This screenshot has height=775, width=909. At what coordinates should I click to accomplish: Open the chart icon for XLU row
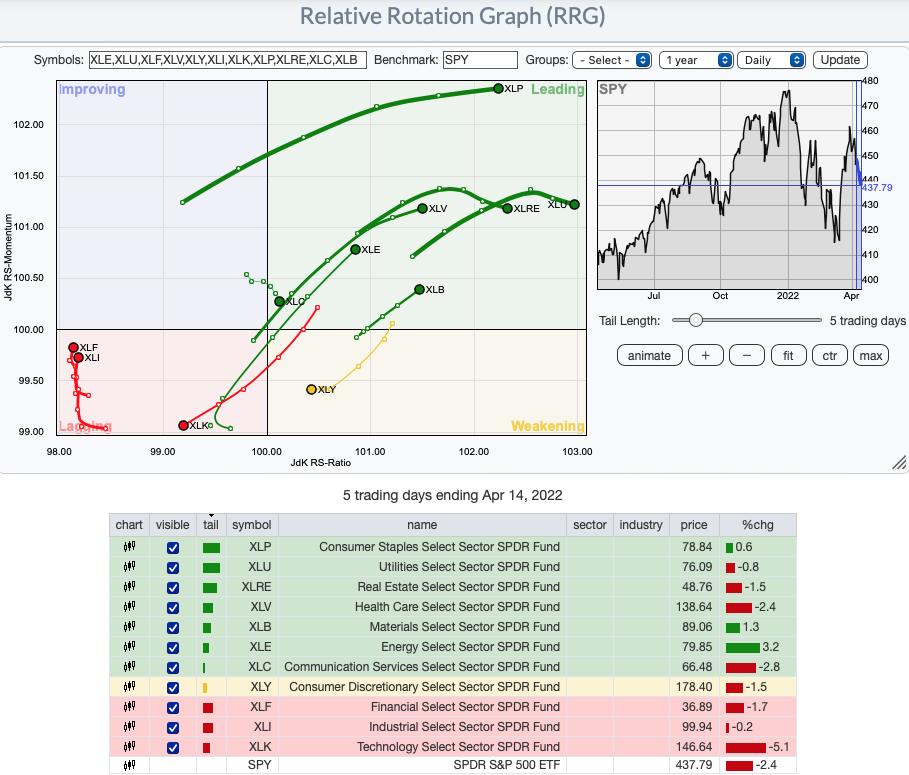coord(129,567)
